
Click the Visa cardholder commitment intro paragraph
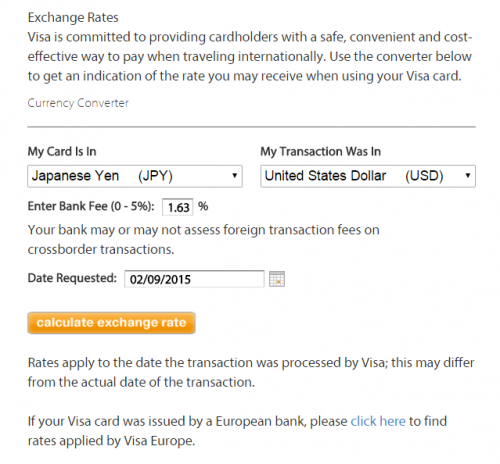(x=250, y=57)
